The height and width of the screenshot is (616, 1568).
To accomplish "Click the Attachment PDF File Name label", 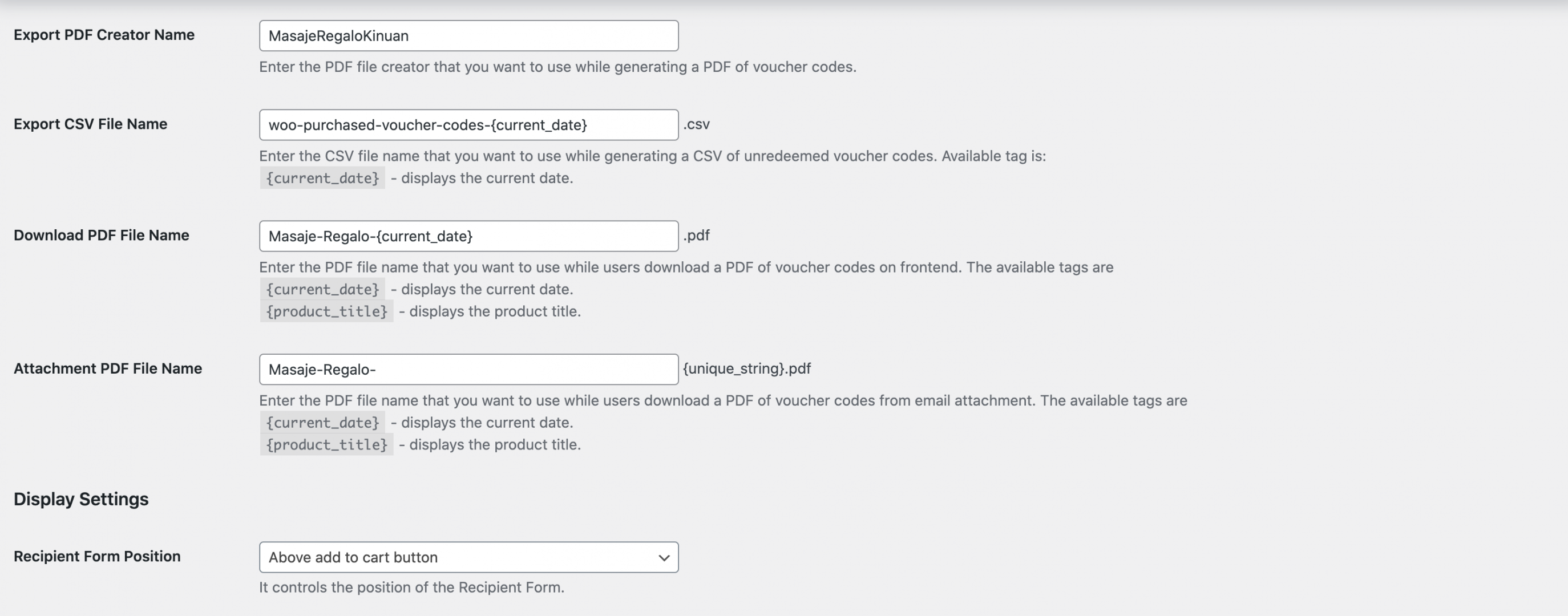I will pos(108,368).
